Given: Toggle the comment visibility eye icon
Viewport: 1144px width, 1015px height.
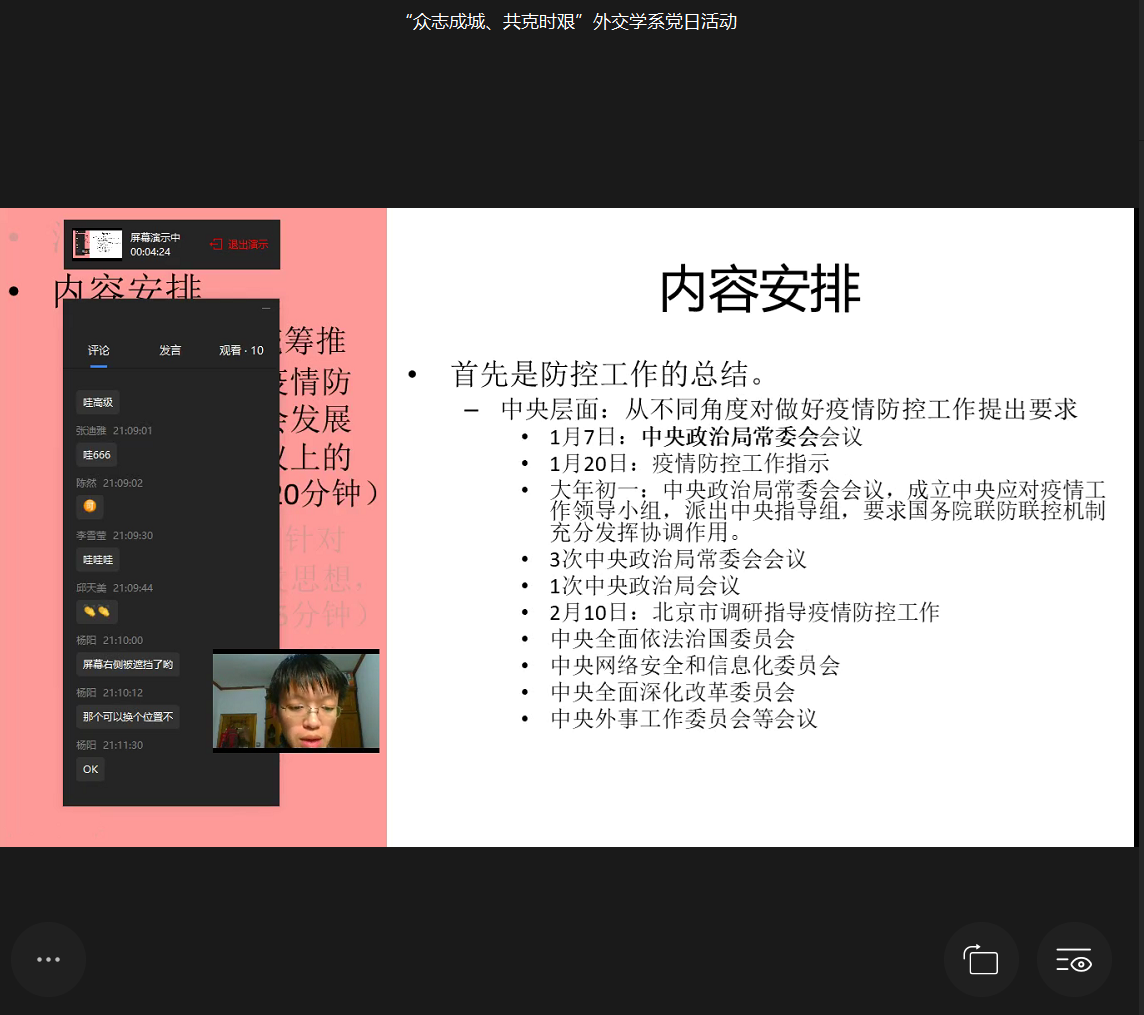Looking at the screenshot, I should point(1074,960).
